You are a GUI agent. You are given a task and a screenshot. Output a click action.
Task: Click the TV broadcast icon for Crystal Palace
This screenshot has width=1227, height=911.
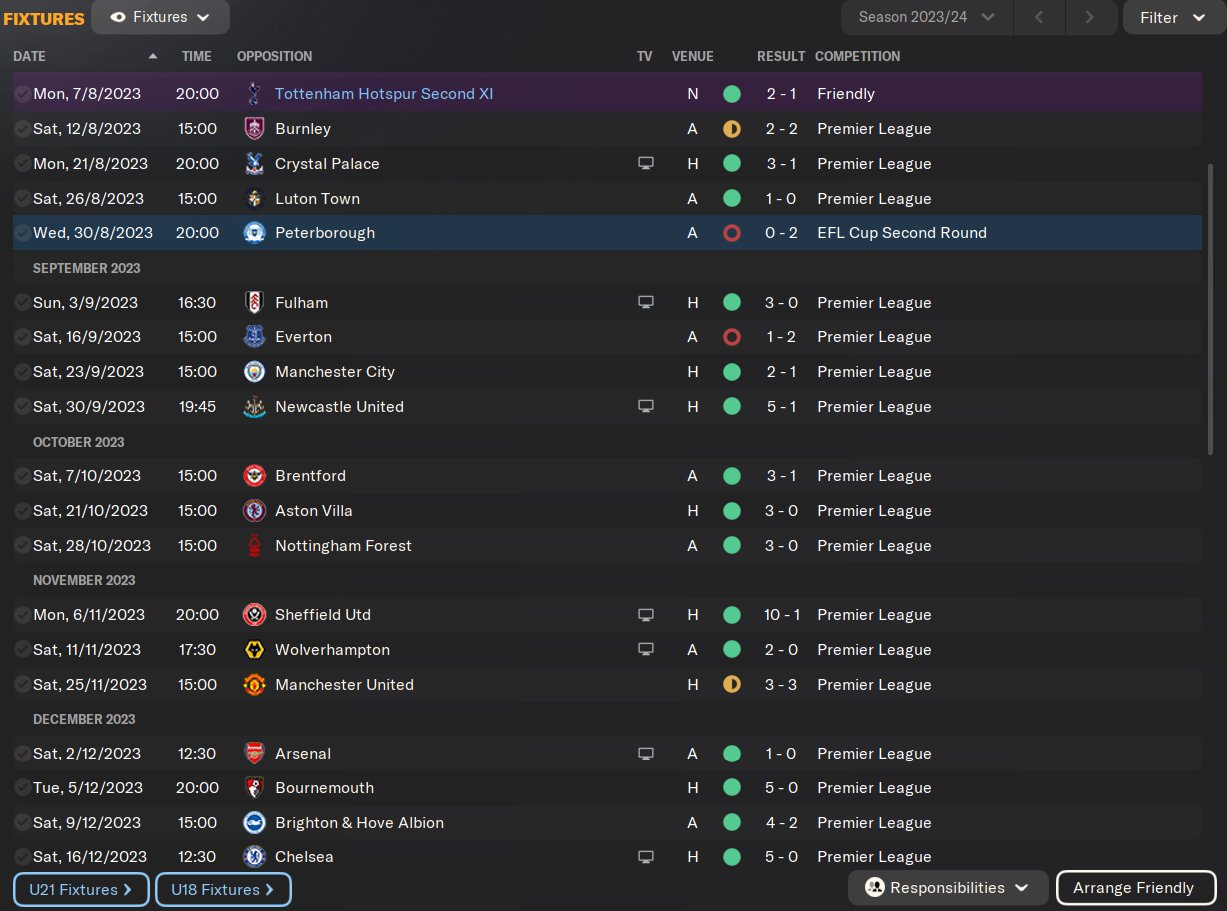[646, 164]
